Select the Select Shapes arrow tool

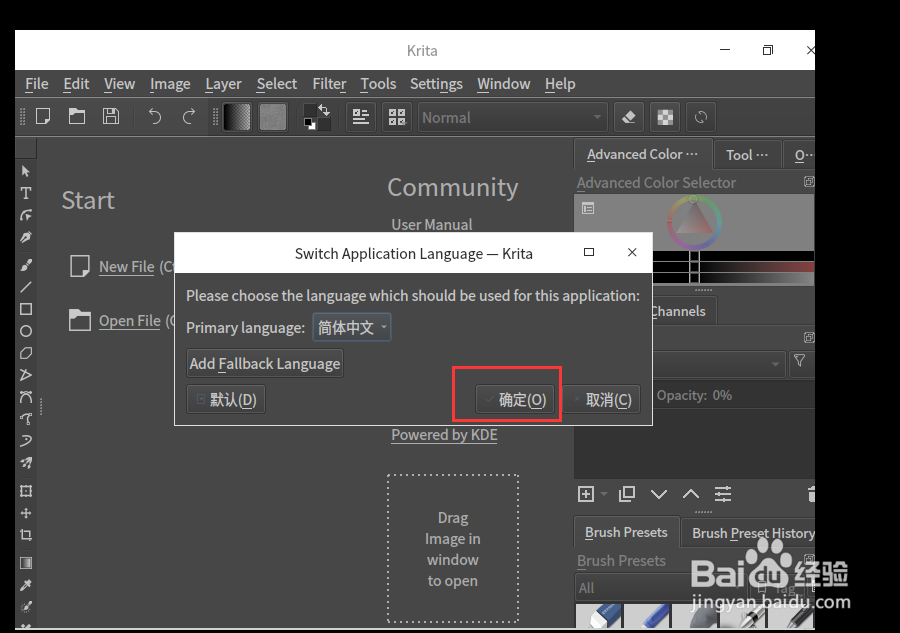click(x=26, y=171)
